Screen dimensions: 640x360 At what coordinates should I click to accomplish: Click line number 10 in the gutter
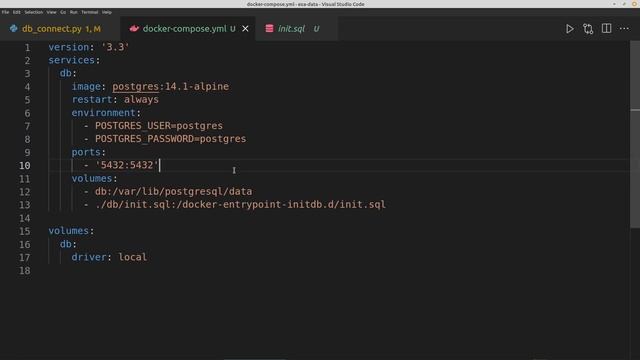tap(24, 165)
